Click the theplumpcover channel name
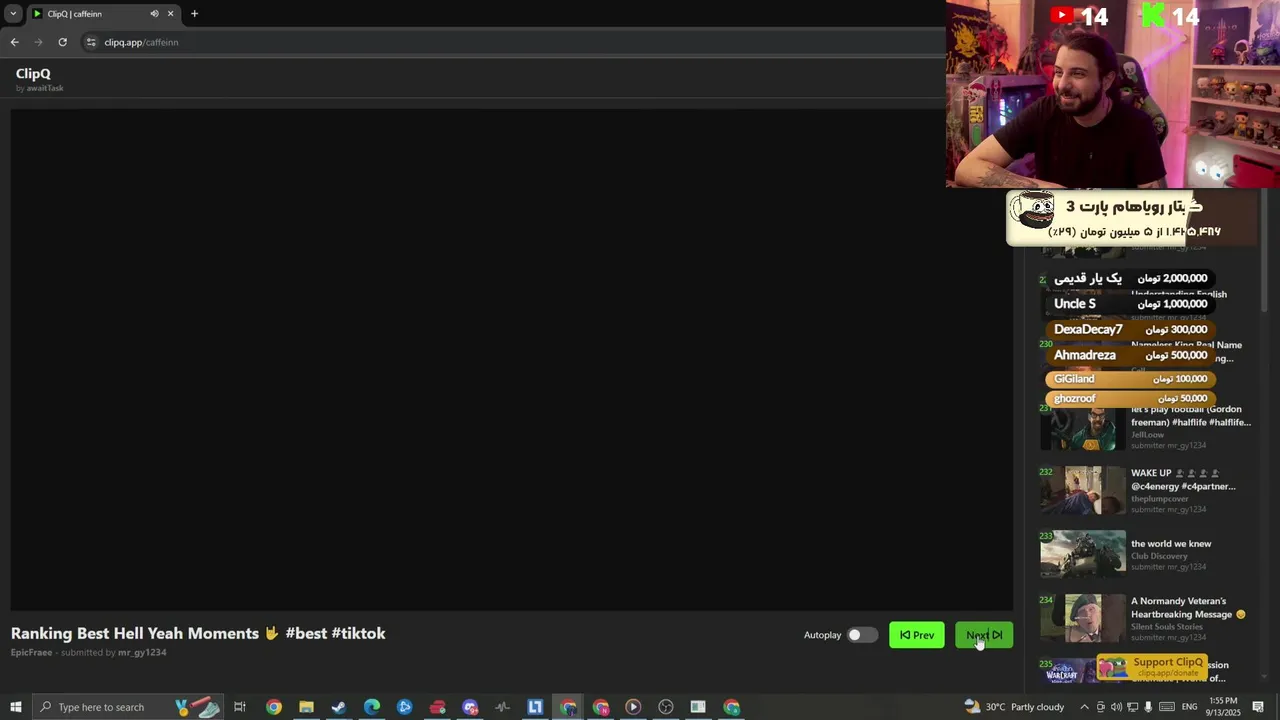1280x720 pixels. click(x=1160, y=499)
